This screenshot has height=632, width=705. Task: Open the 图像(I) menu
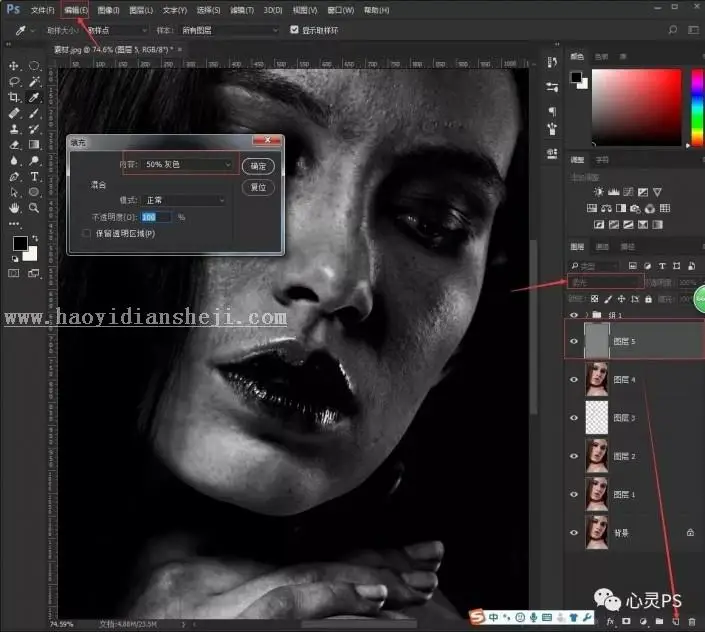(x=108, y=10)
